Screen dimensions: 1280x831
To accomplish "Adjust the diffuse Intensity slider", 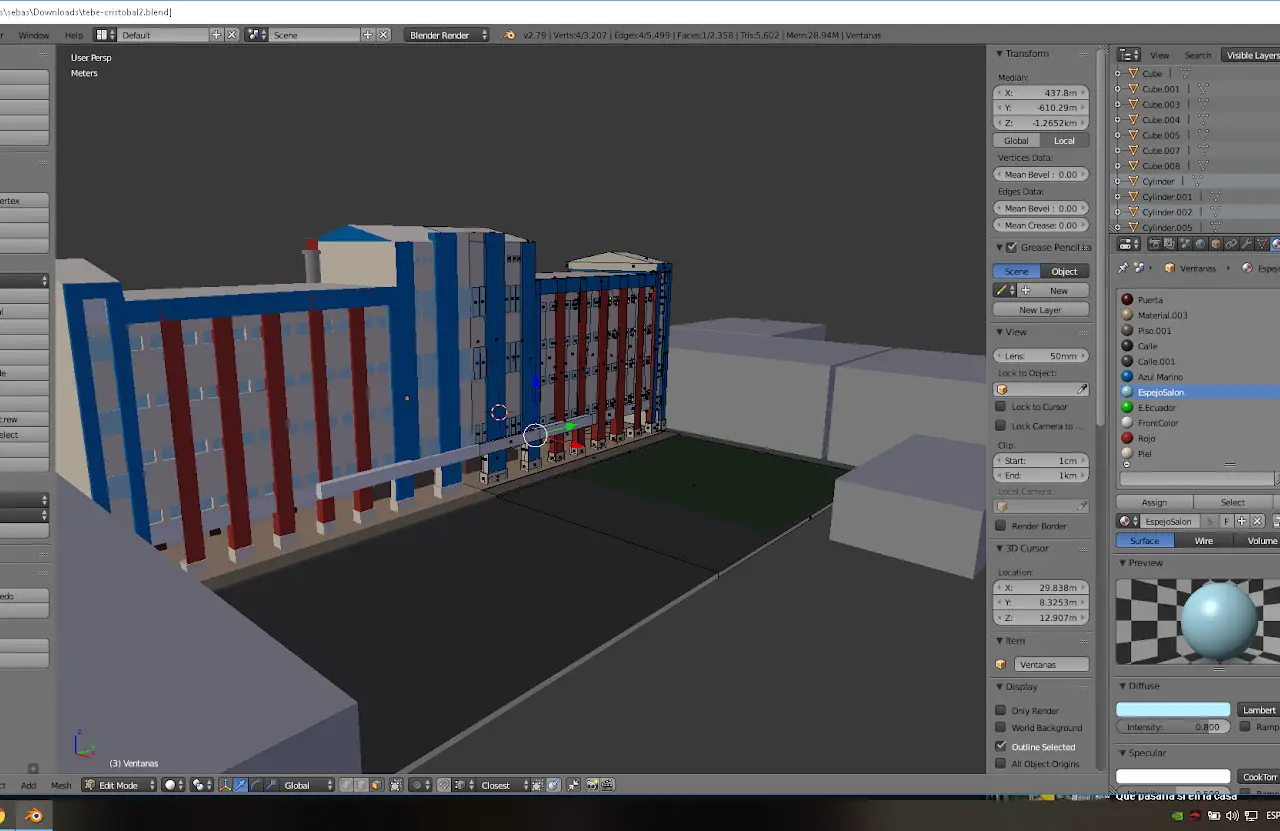I will (1173, 727).
